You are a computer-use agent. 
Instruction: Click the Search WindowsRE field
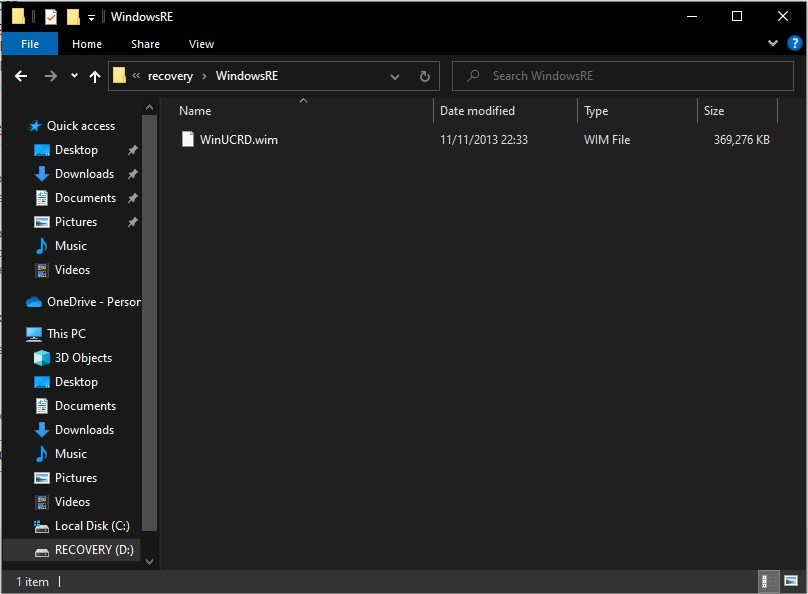pos(622,76)
